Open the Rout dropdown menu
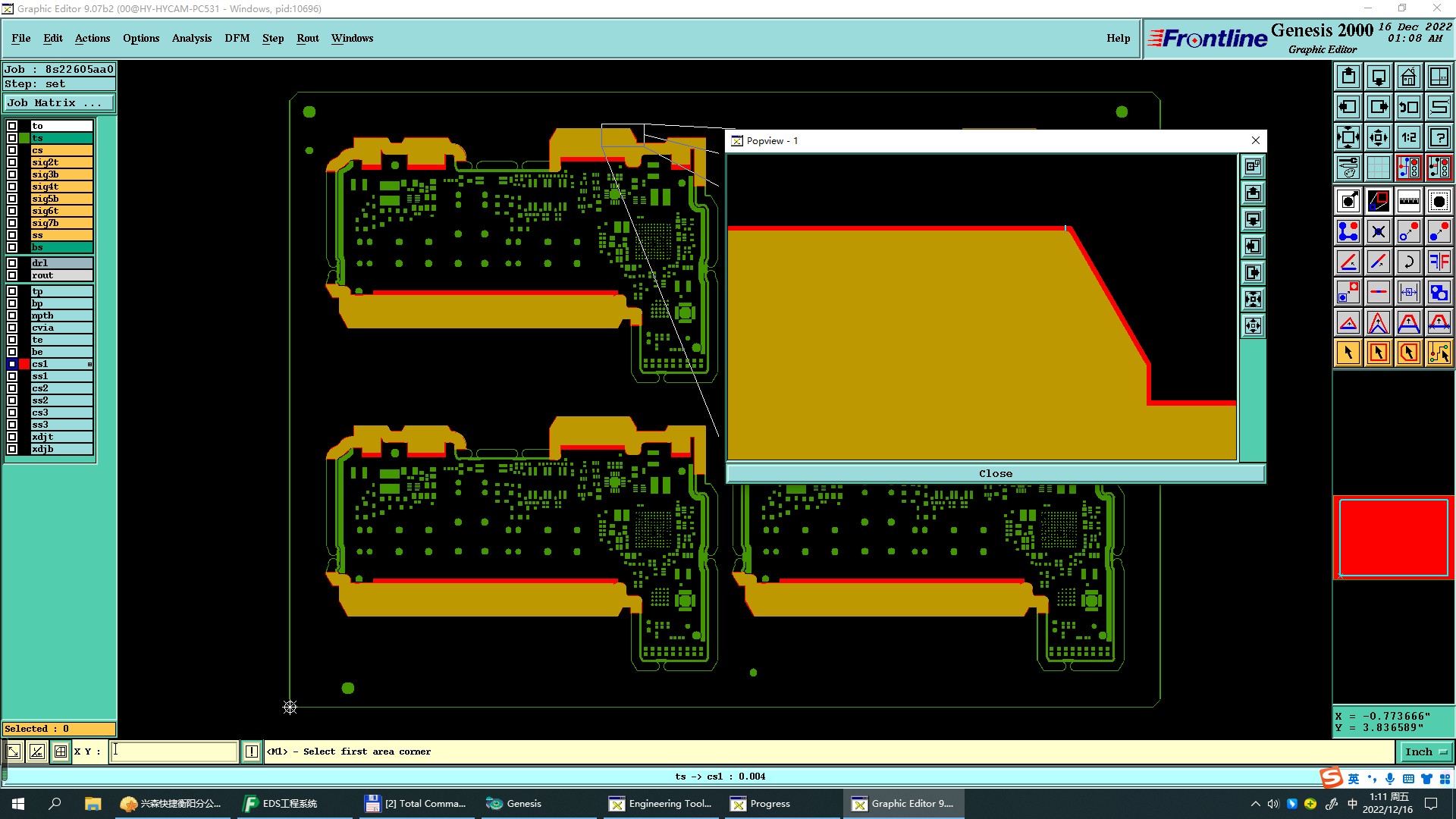The image size is (1456, 819). pyautogui.click(x=307, y=38)
